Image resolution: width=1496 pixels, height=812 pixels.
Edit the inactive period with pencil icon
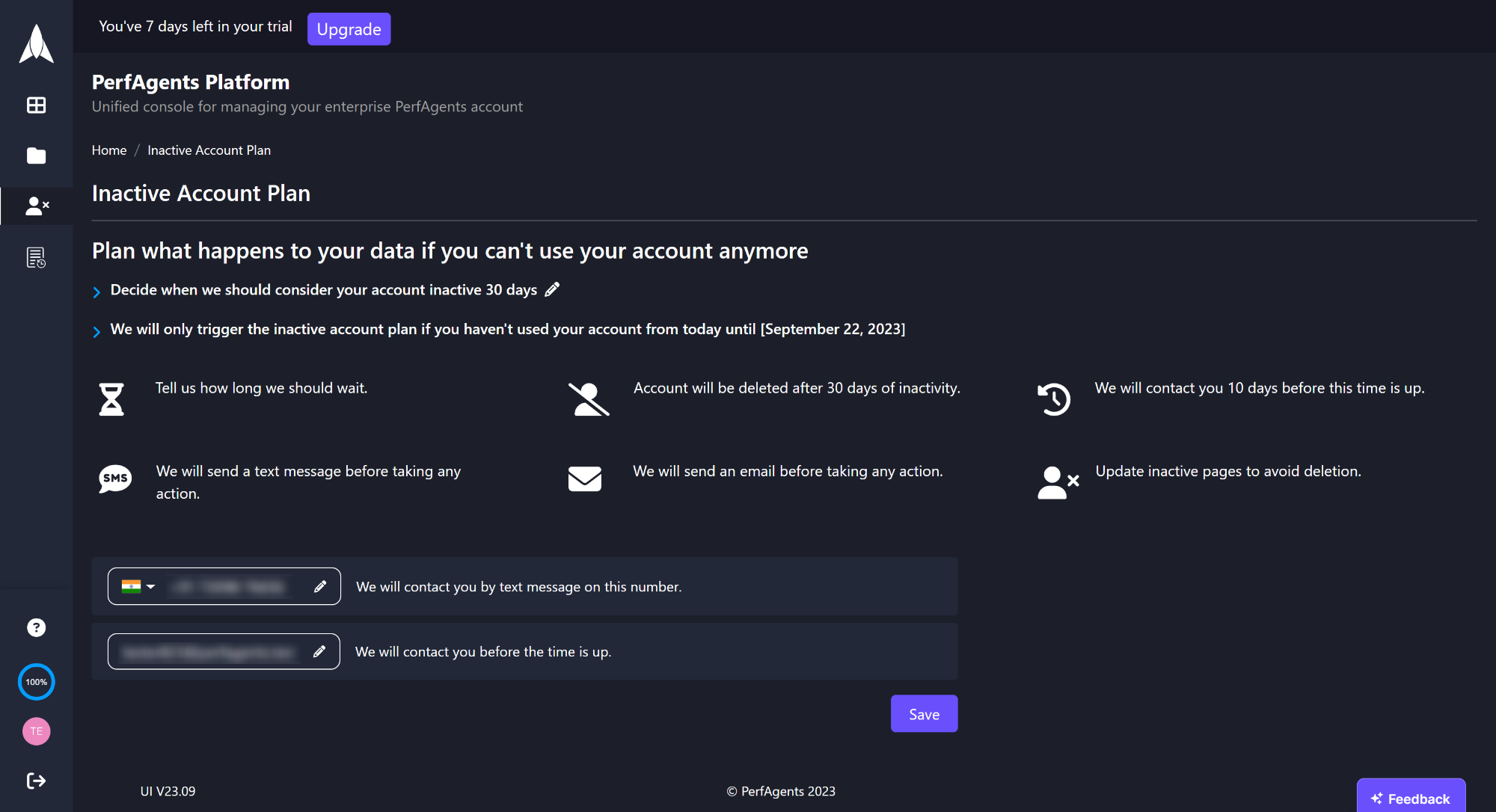click(552, 289)
